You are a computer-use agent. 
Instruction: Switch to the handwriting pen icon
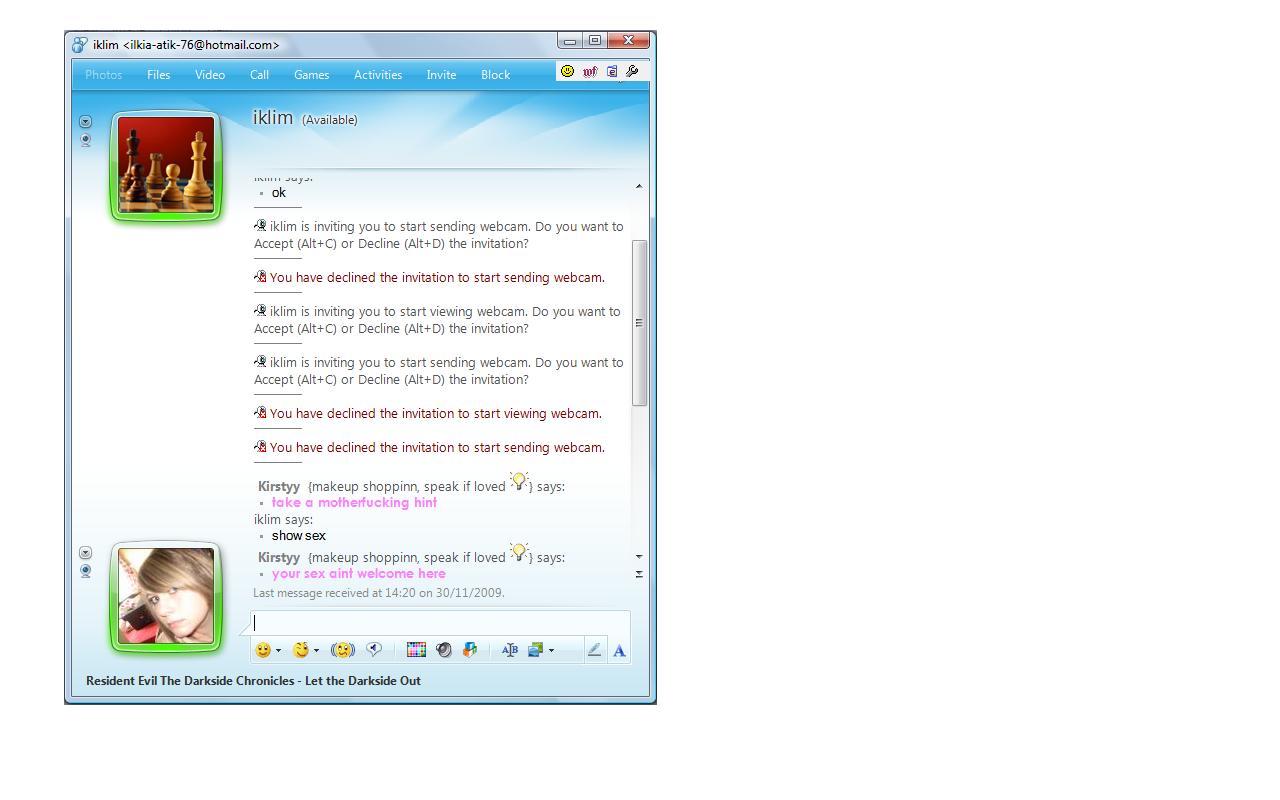(x=594, y=650)
